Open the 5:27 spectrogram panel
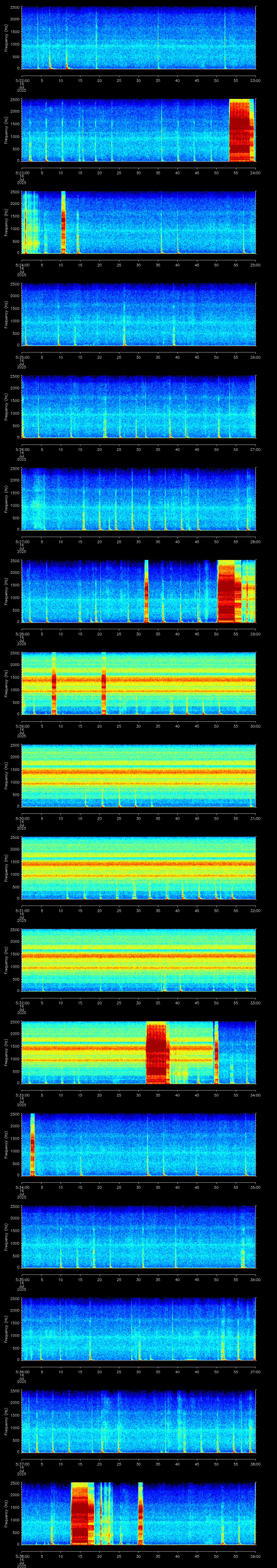The height and width of the screenshot is (1568, 277). tap(138, 499)
